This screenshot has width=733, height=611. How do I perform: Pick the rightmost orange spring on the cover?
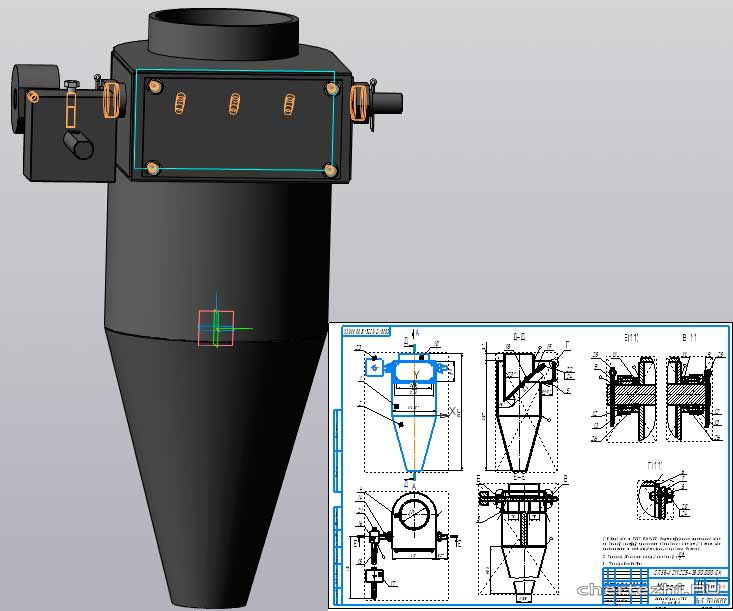point(290,103)
